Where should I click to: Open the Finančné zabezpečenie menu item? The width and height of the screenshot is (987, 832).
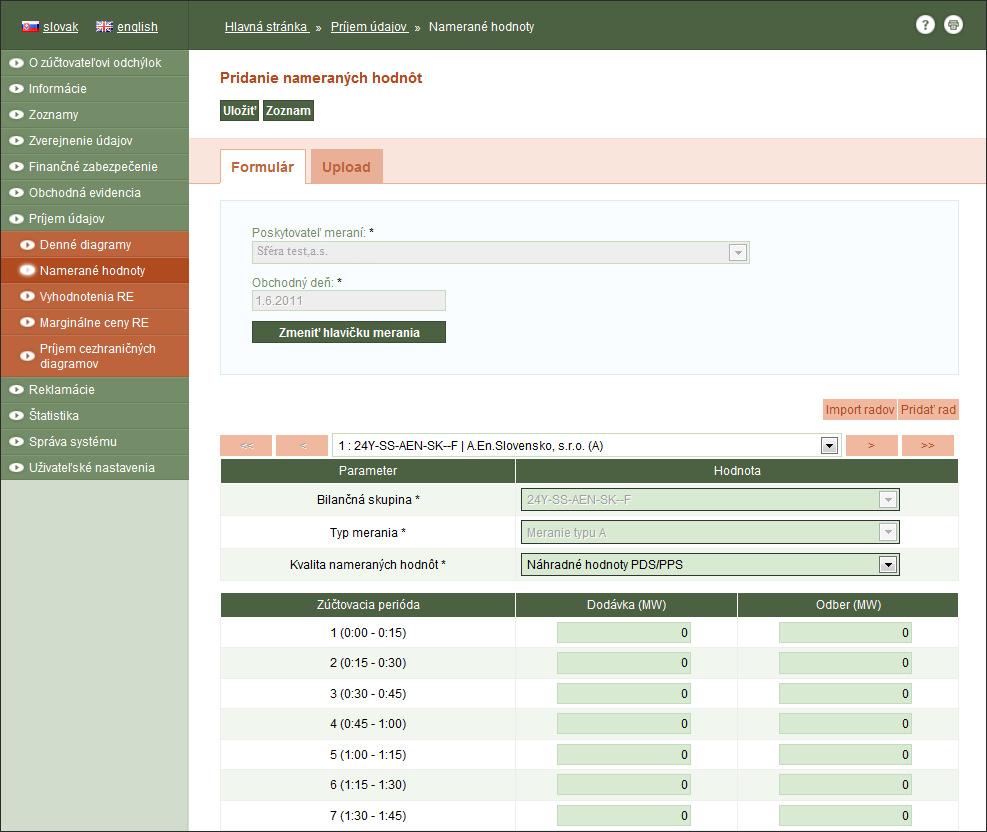94,167
